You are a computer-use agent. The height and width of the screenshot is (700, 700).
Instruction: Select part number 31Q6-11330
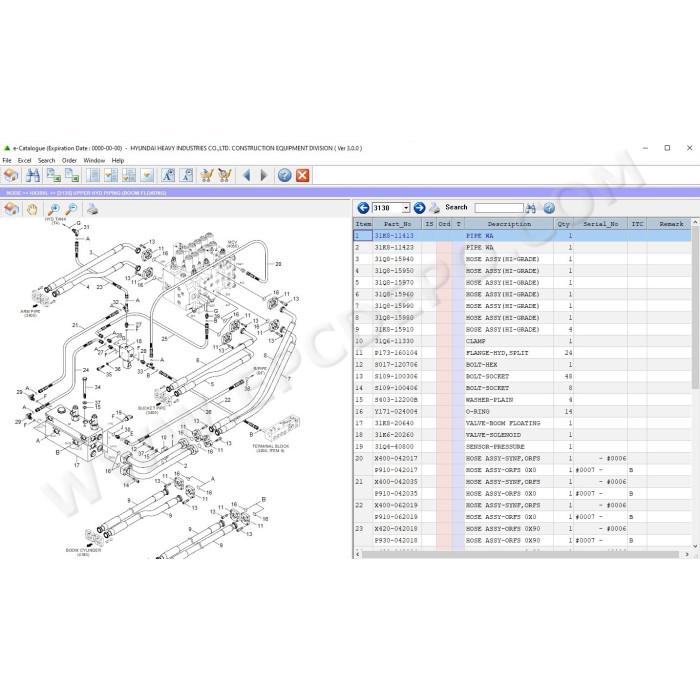394,341
